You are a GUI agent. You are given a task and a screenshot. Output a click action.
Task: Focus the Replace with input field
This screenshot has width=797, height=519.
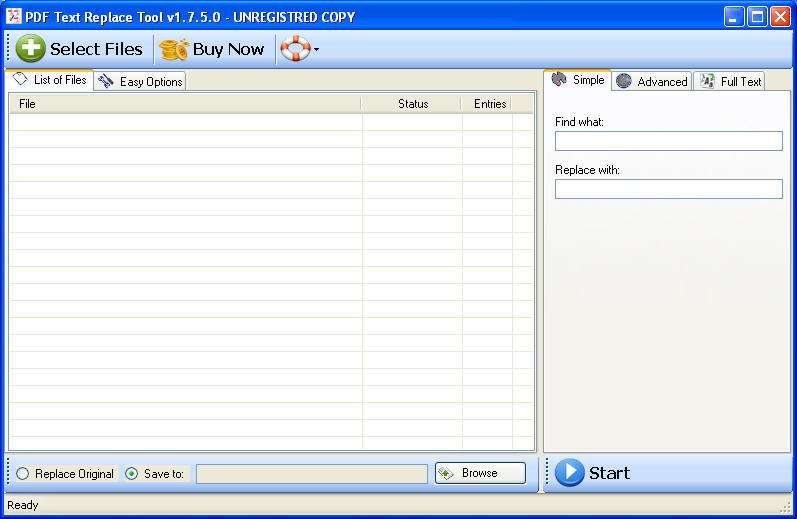click(x=668, y=189)
